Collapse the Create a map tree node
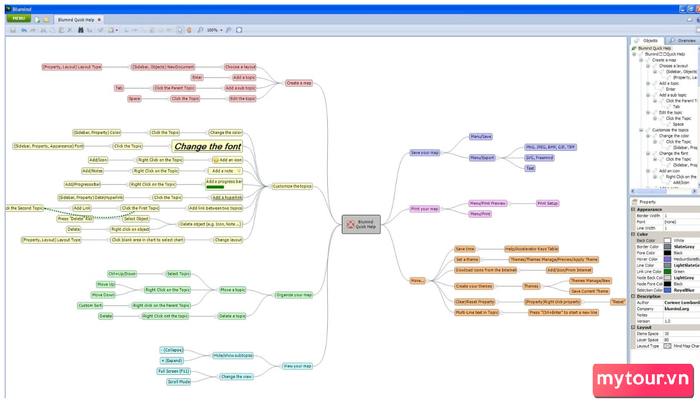 click(642, 60)
